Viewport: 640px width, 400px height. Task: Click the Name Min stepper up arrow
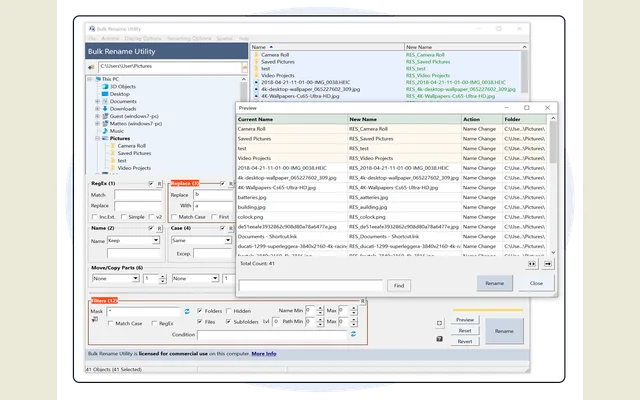pyautogui.click(x=320, y=308)
